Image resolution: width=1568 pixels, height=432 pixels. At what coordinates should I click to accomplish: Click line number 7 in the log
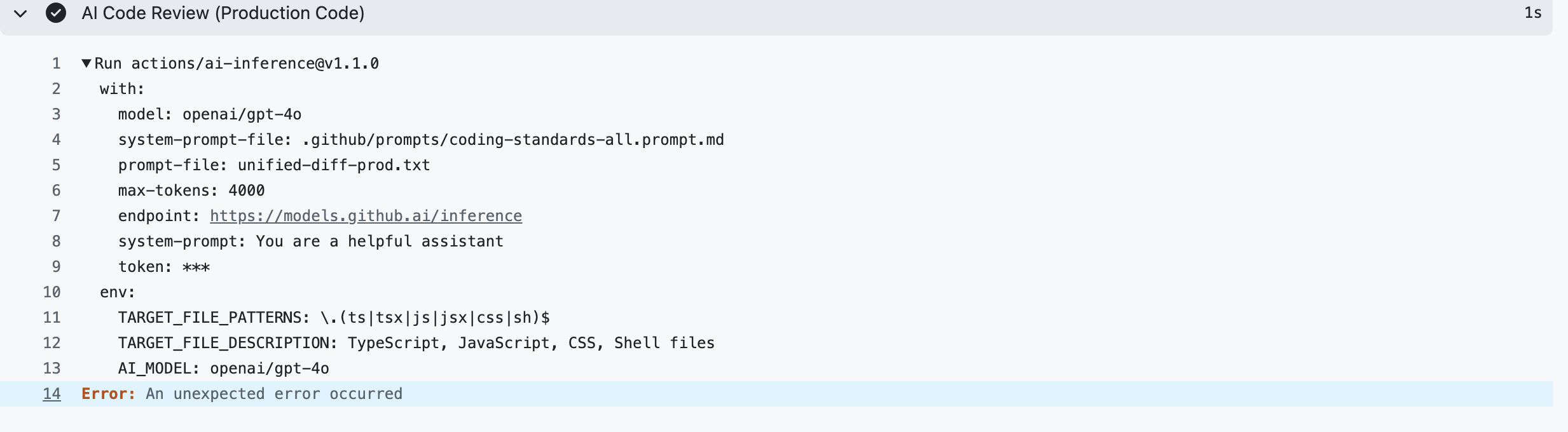click(x=56, y=216)
